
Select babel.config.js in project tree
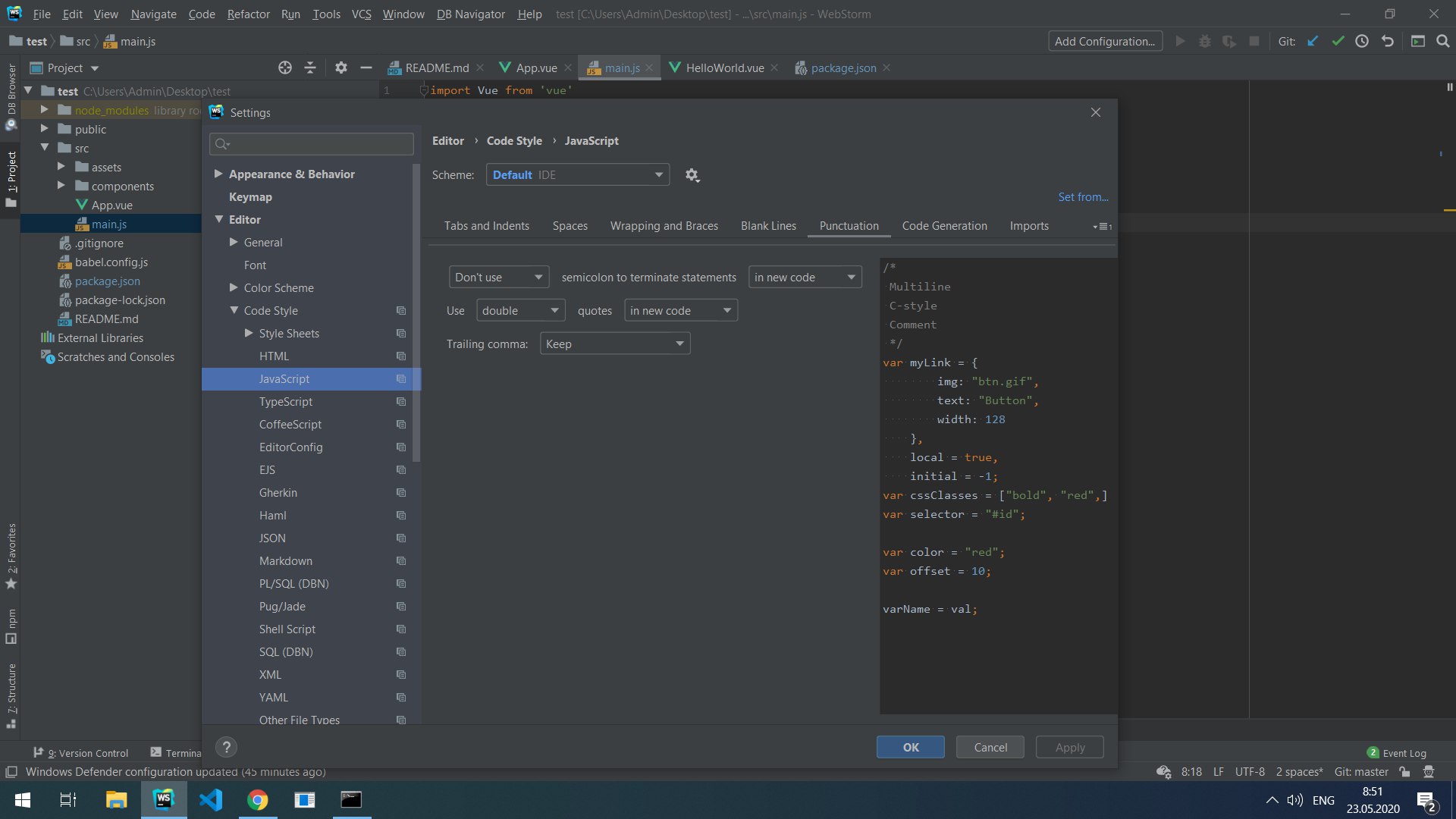111,262
